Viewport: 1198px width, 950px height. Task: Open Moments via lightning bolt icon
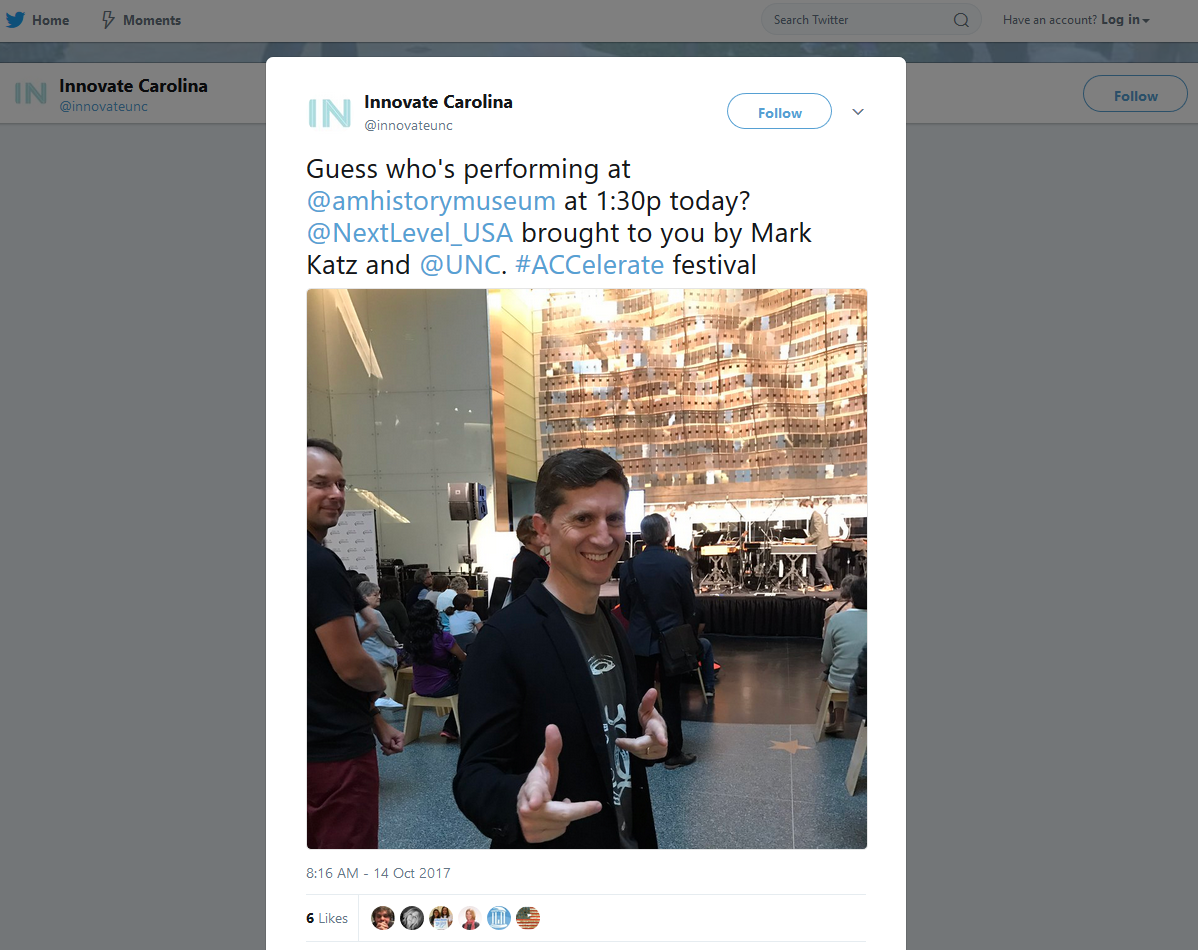click(x=108, y=20)
